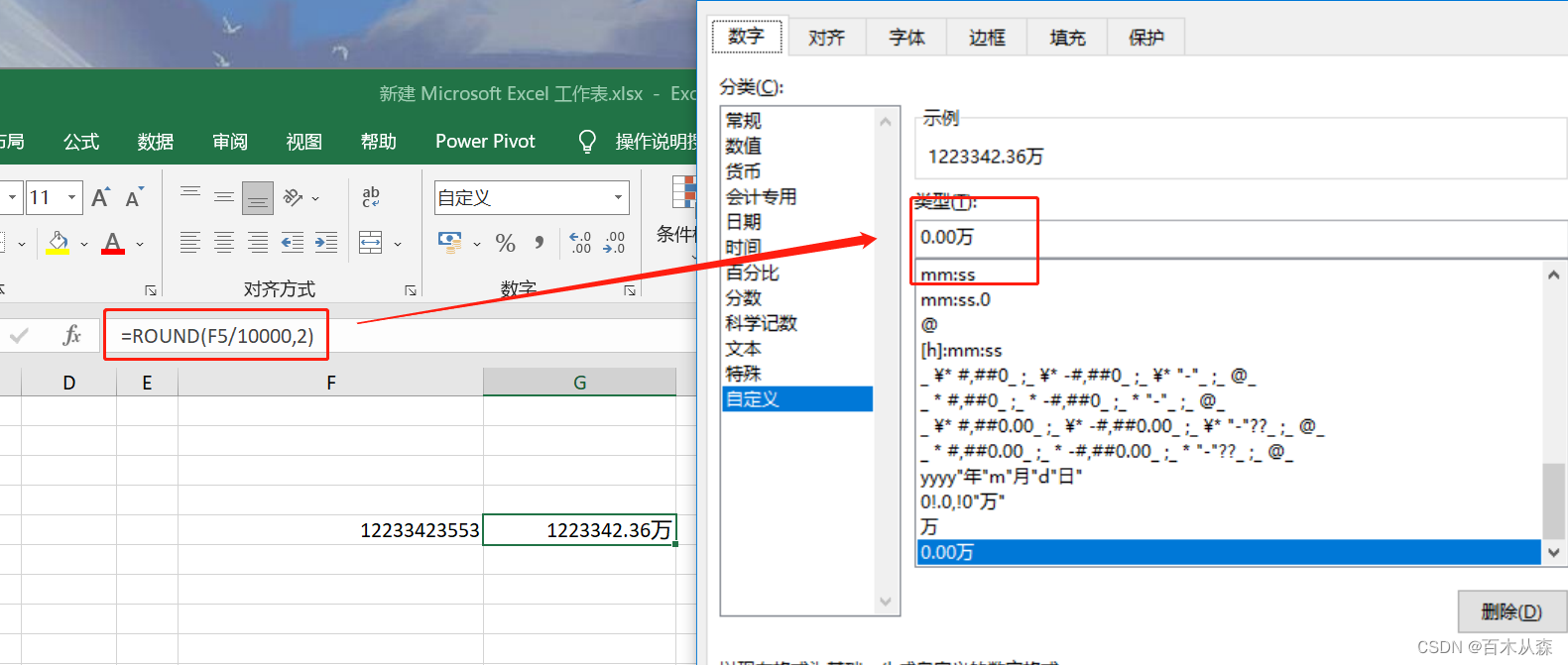This screenshot has height=665, width=1568.
Task: Switch to 对齐 tab in dialog
Action: coord(827,37)
